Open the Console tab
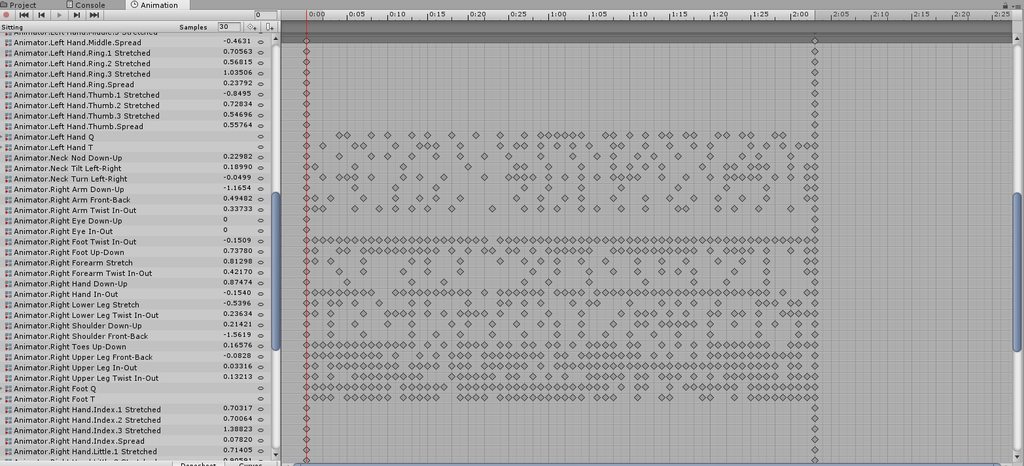Image resolution: width=1024 pixels, height=466 pixels. pos(90,5)
